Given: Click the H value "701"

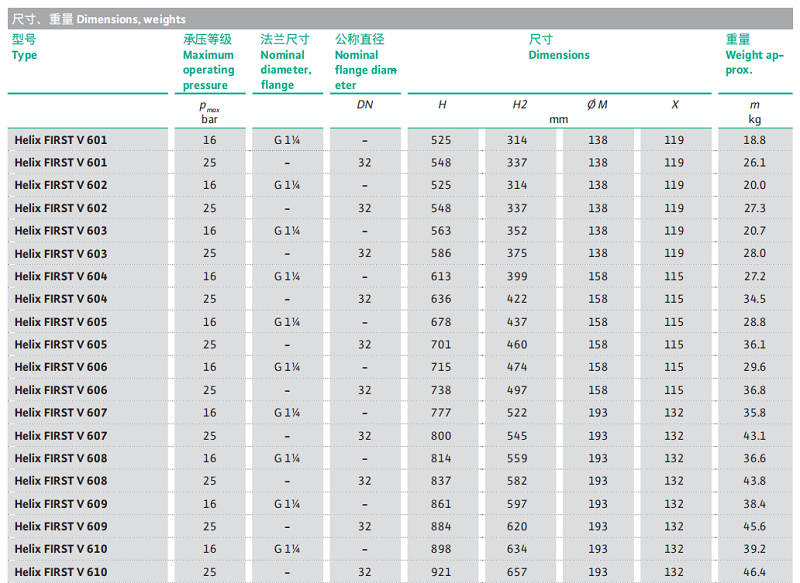Looking at the screenshot, I should (x=441, y=345).
